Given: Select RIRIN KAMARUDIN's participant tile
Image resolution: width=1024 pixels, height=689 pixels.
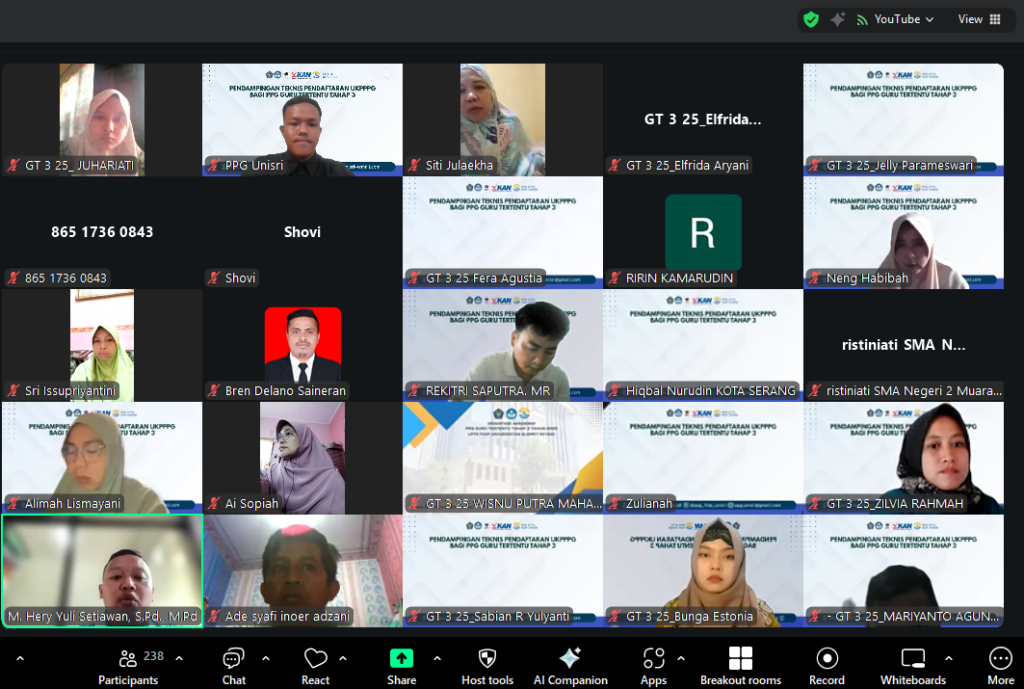Looking at the screenshot, I should tap(703, 233).
